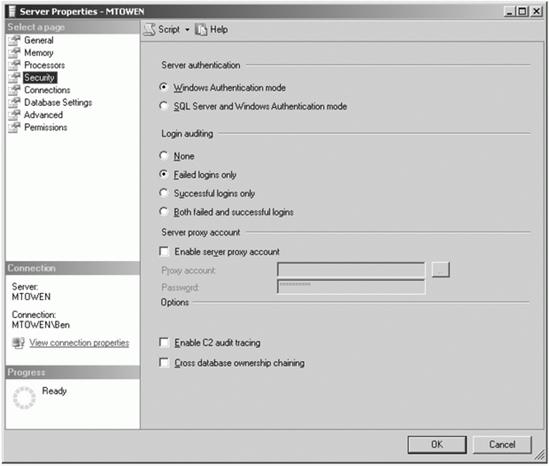Click the Memory page icon

pos(14,53)
